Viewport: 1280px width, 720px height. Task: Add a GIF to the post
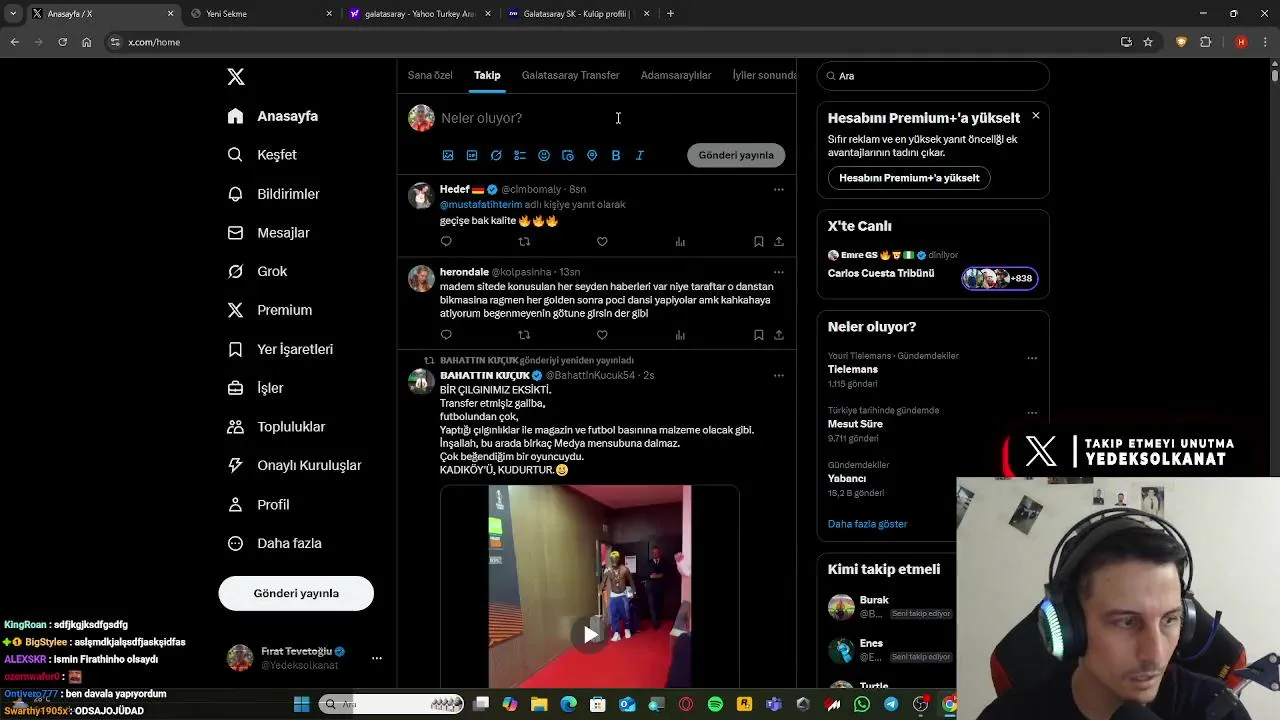(x=472, y=155)
